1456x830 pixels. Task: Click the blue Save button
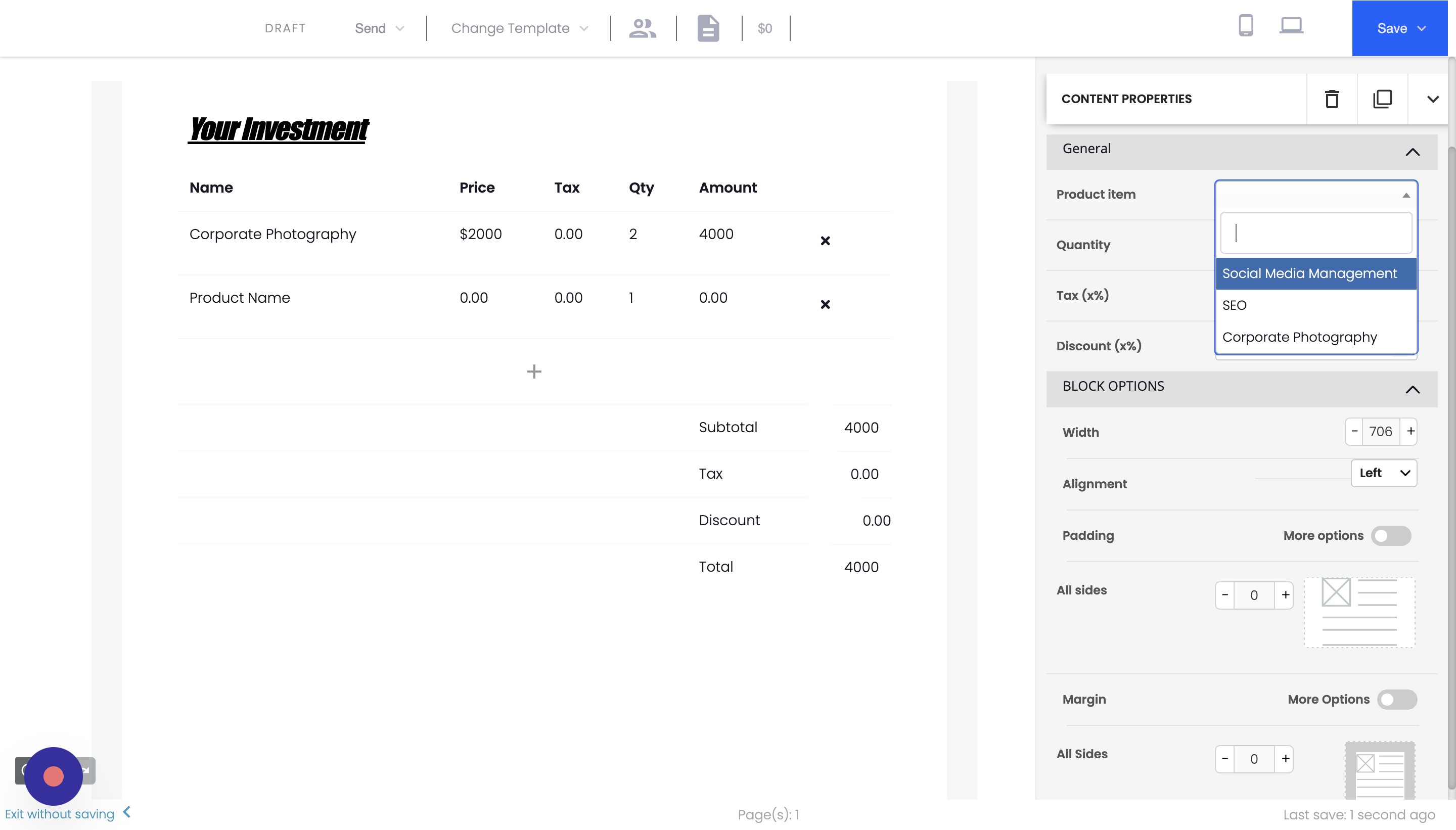(x=1399, y=28)
